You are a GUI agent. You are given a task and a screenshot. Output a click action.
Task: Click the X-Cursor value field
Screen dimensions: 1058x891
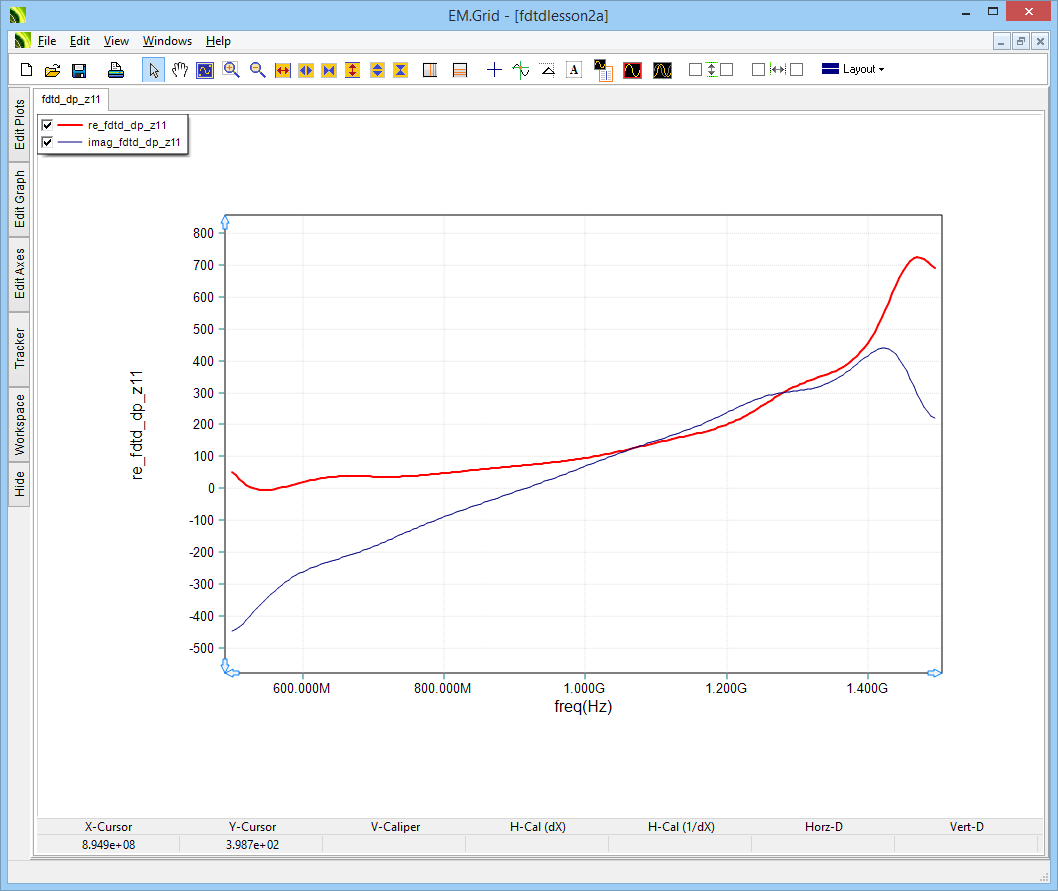tap(108, 845)
